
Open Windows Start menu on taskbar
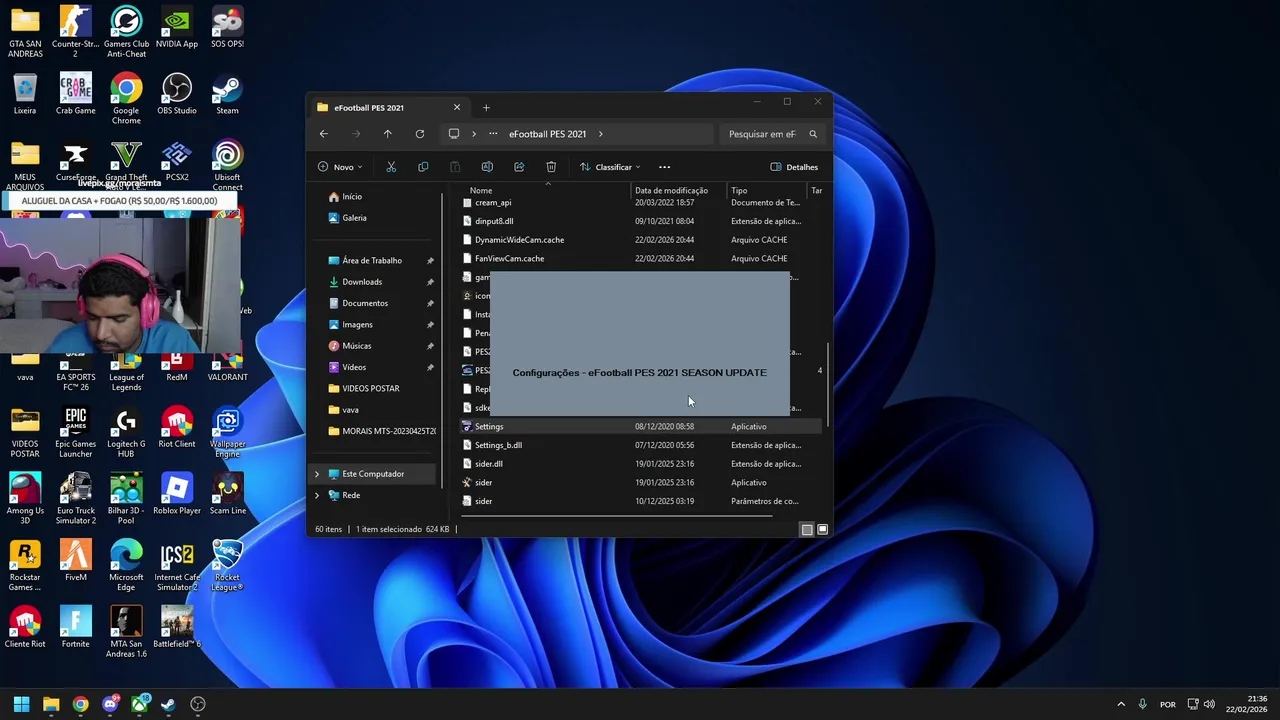click(21, 704)
